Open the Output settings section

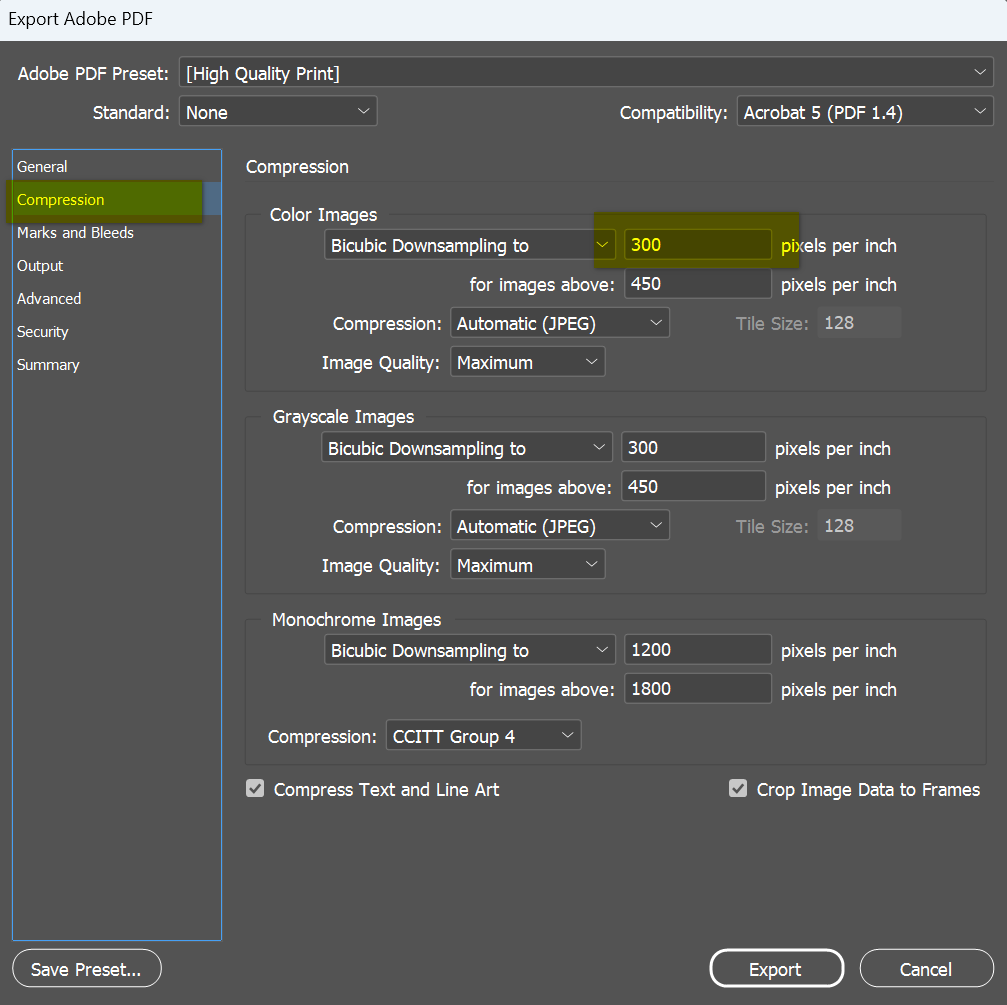click(x=40, y=266)
